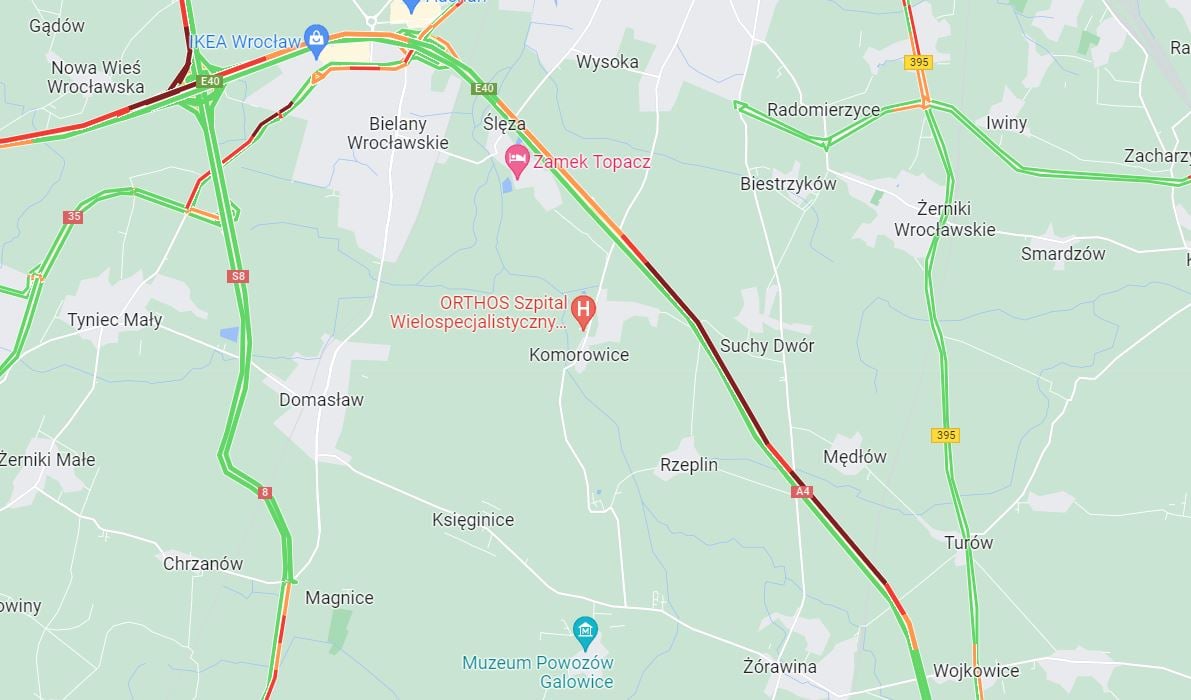The width and height of the screenshot is (1191, 700).
Task: Select the ORTHOS Szpital hospital marker
Action: [583, 311]
